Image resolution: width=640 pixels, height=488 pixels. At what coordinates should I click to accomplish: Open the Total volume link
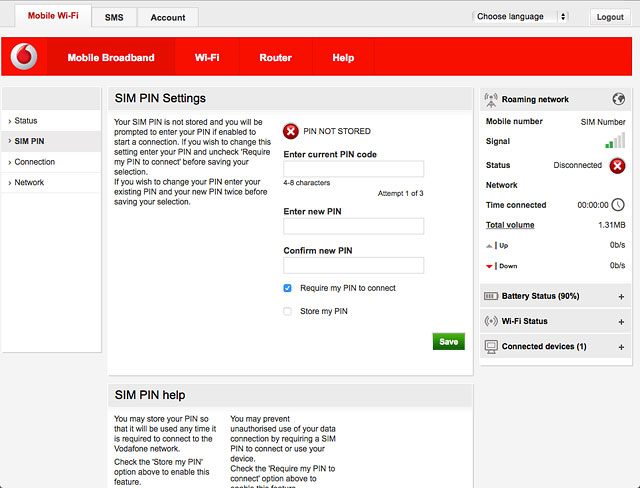[510, 225]
